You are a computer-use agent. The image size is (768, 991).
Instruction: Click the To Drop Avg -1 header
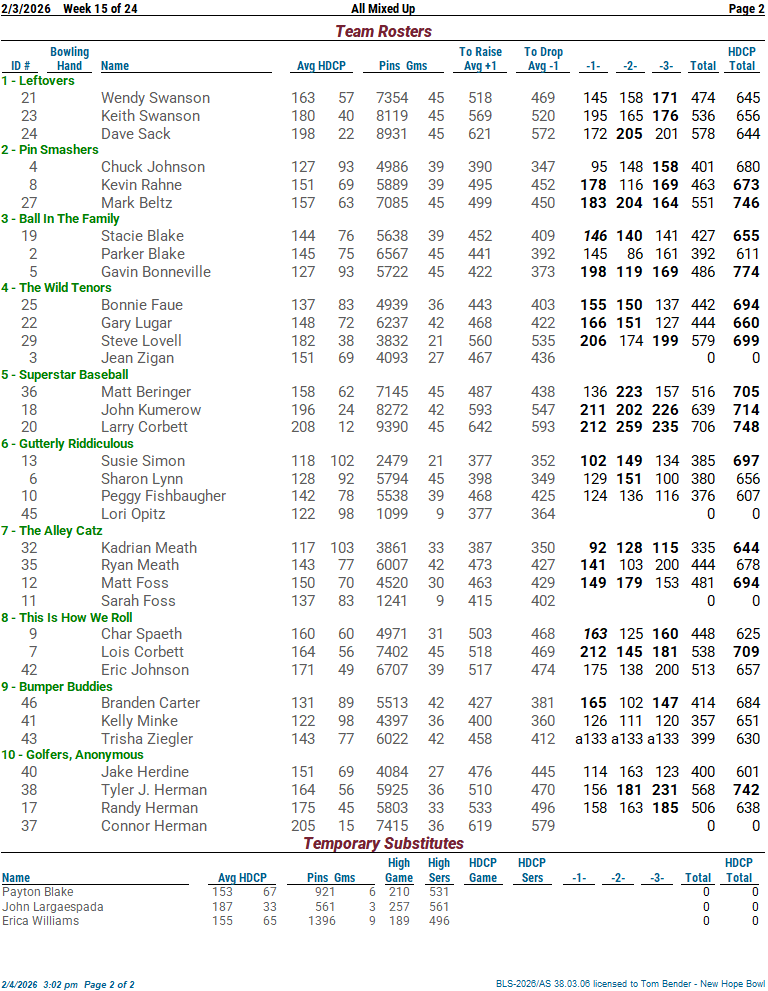543,59
